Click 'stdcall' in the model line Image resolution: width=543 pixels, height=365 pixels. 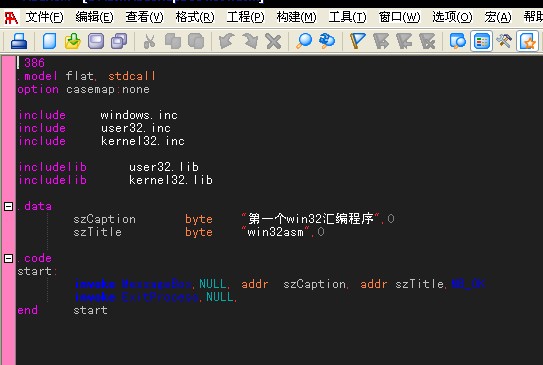click(x=132, y=76)
